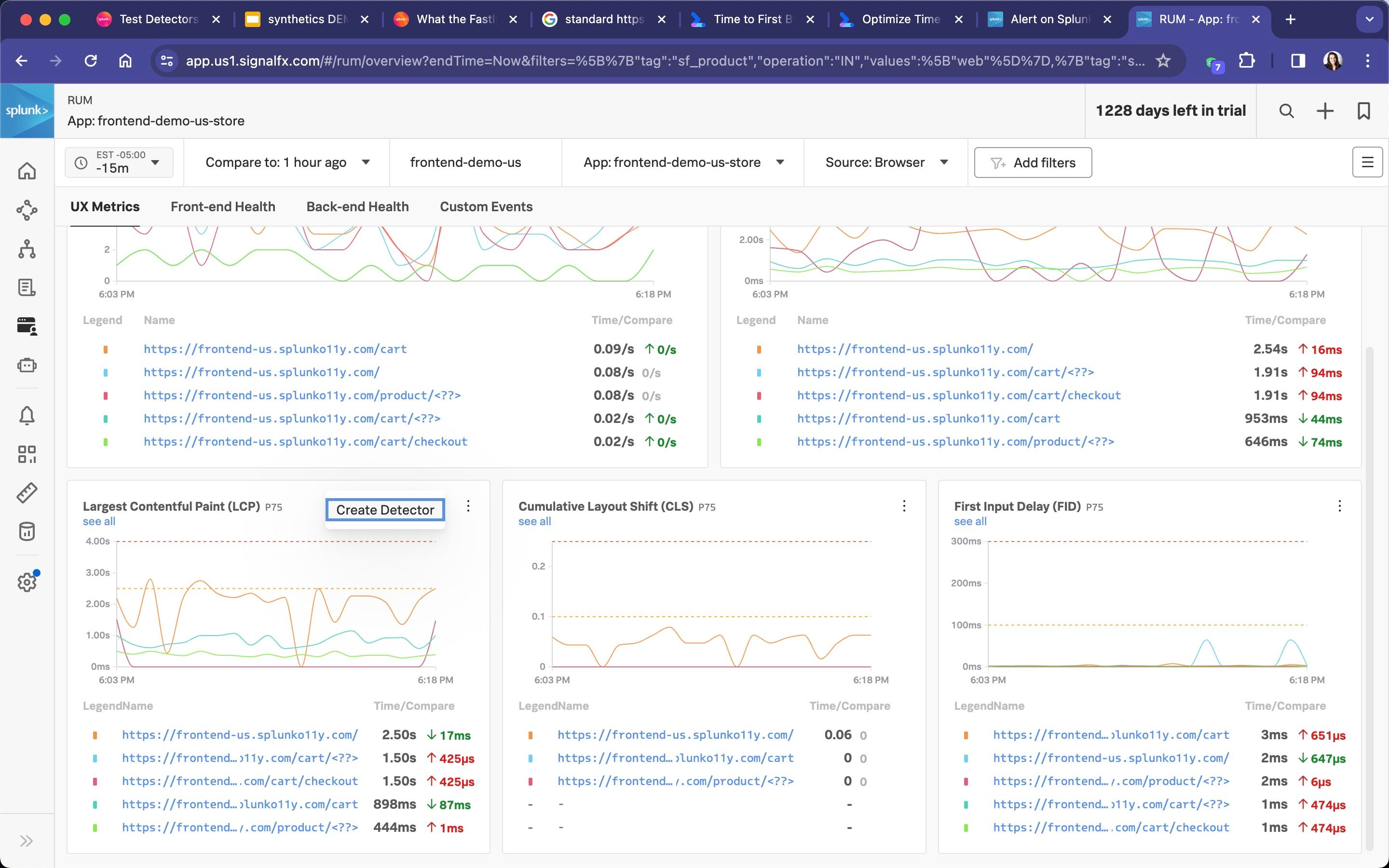Open the -15m time range picker

119,163
